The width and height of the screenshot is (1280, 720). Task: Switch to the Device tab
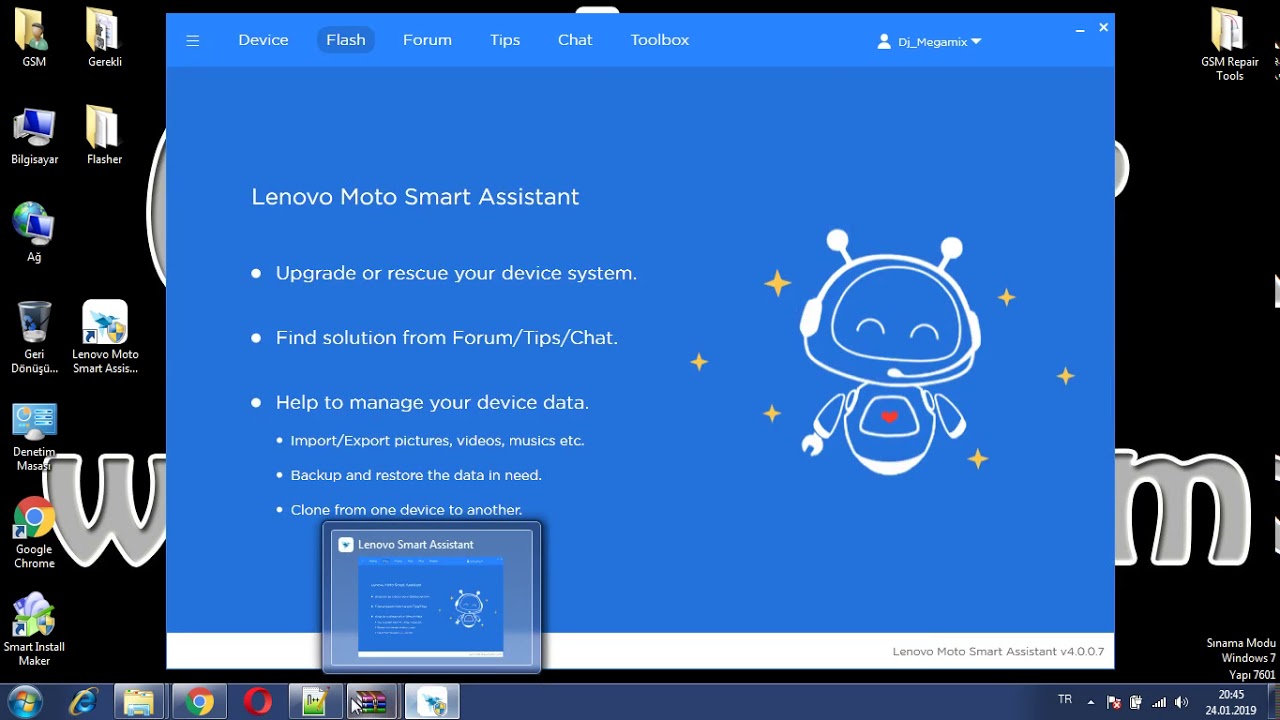coord(263,40)
